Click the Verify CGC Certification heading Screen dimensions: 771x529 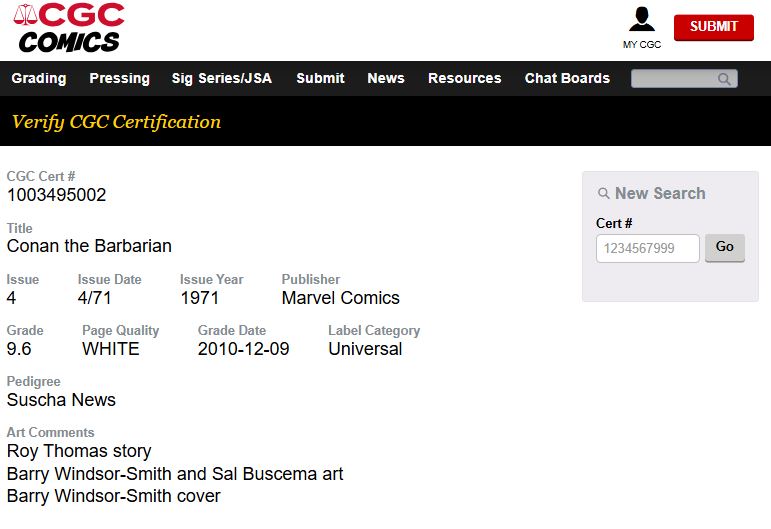116,122
